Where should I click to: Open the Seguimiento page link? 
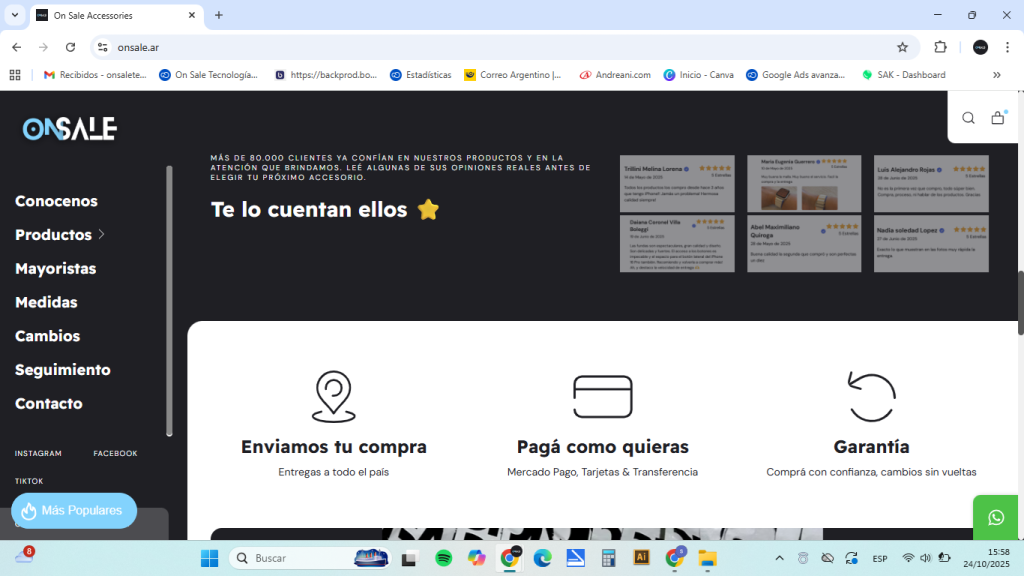pyautogui.click(x=62, y=369)
